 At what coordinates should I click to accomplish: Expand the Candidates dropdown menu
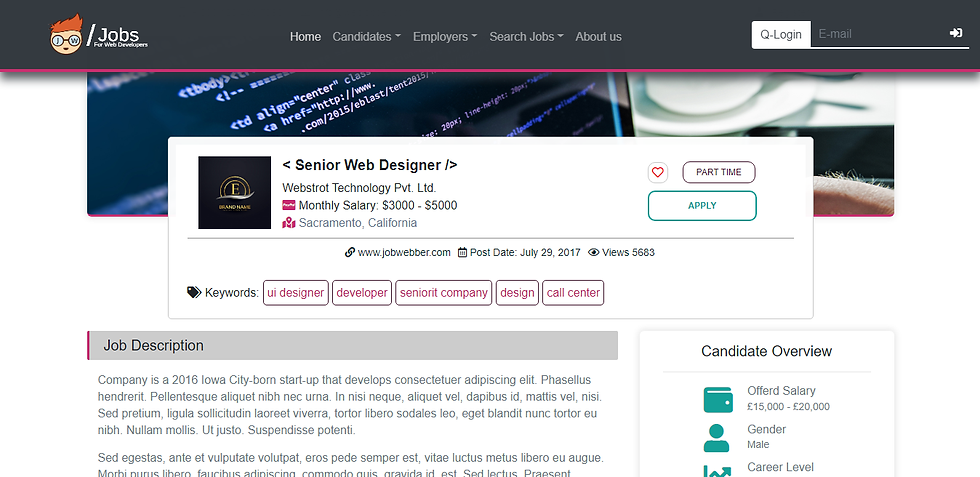367,37
